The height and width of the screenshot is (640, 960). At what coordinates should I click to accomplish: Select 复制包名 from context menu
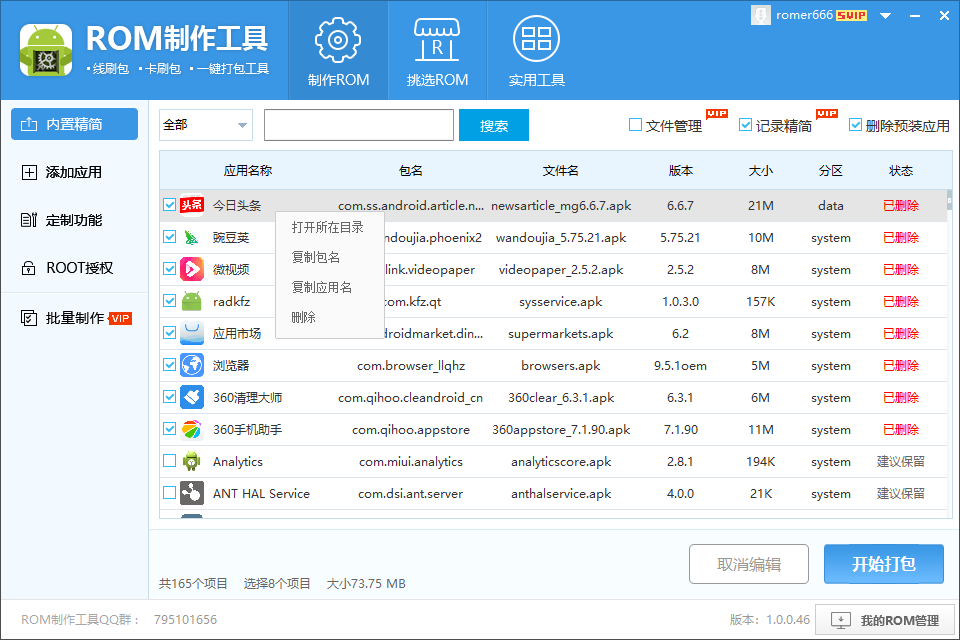(315, 258)
